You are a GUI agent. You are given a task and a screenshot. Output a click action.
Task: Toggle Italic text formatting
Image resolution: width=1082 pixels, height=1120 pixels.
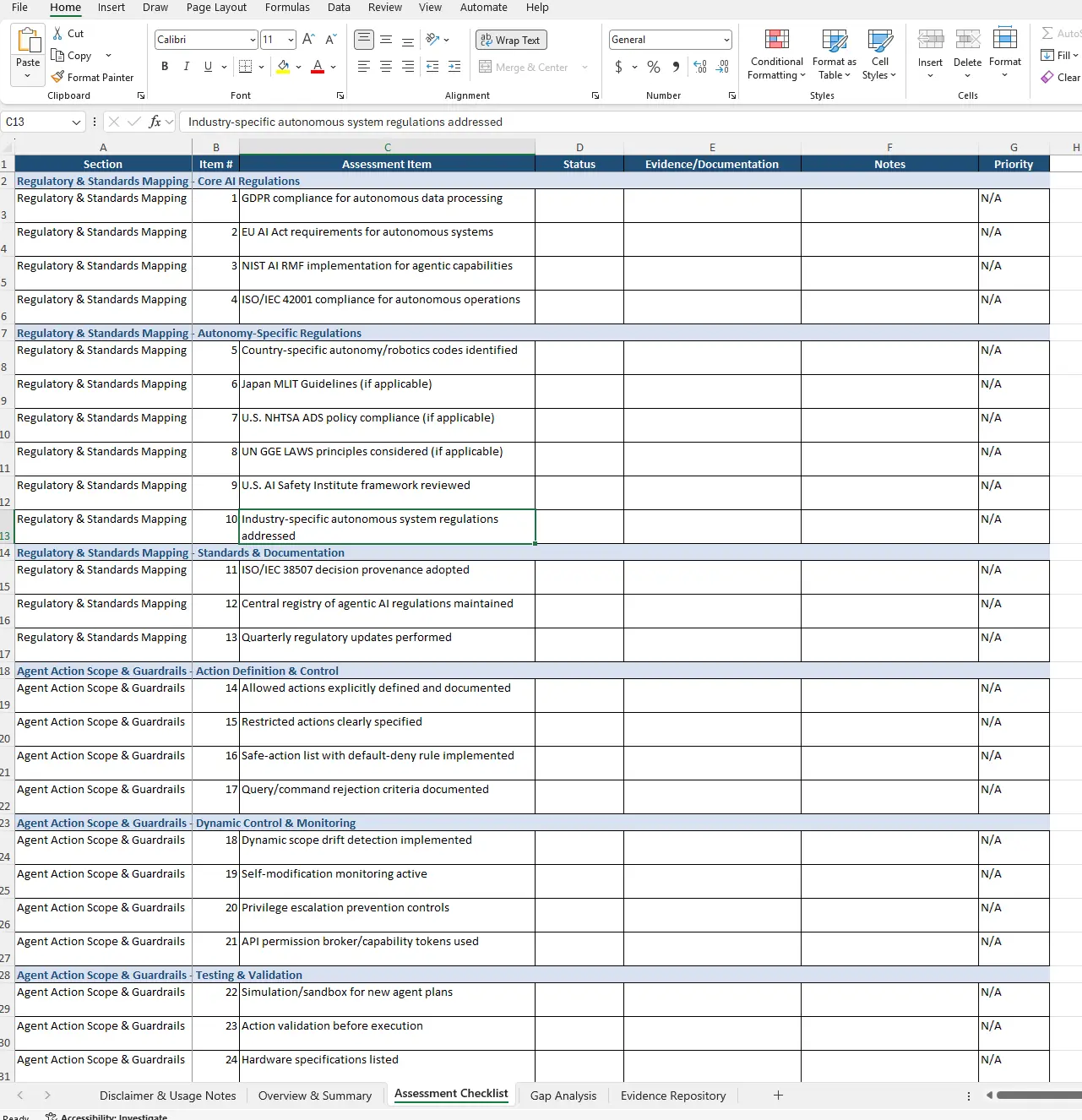(186, 67)
